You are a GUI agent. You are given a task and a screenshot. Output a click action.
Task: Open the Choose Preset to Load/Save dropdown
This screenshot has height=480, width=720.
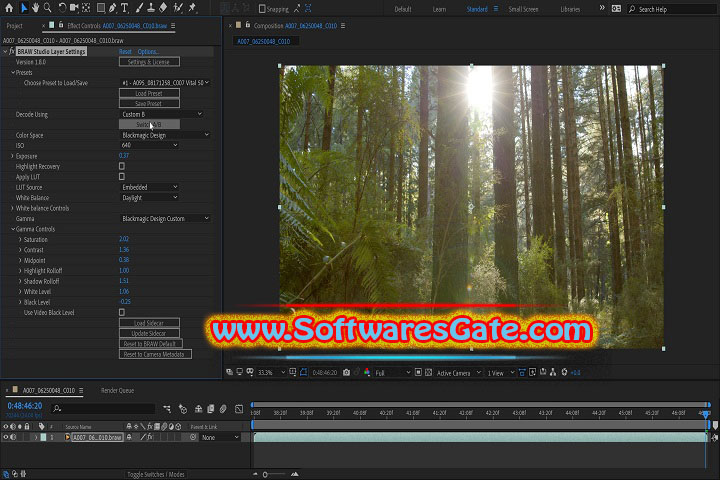[165, 83]
